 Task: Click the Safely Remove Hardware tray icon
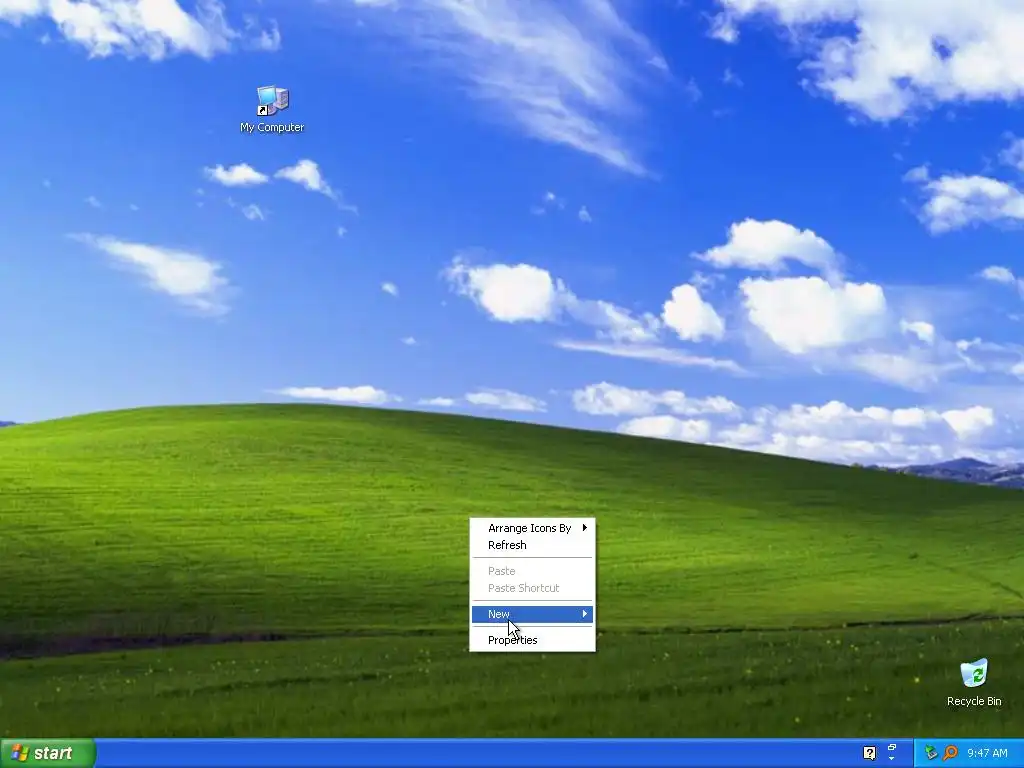coord(931,753)
